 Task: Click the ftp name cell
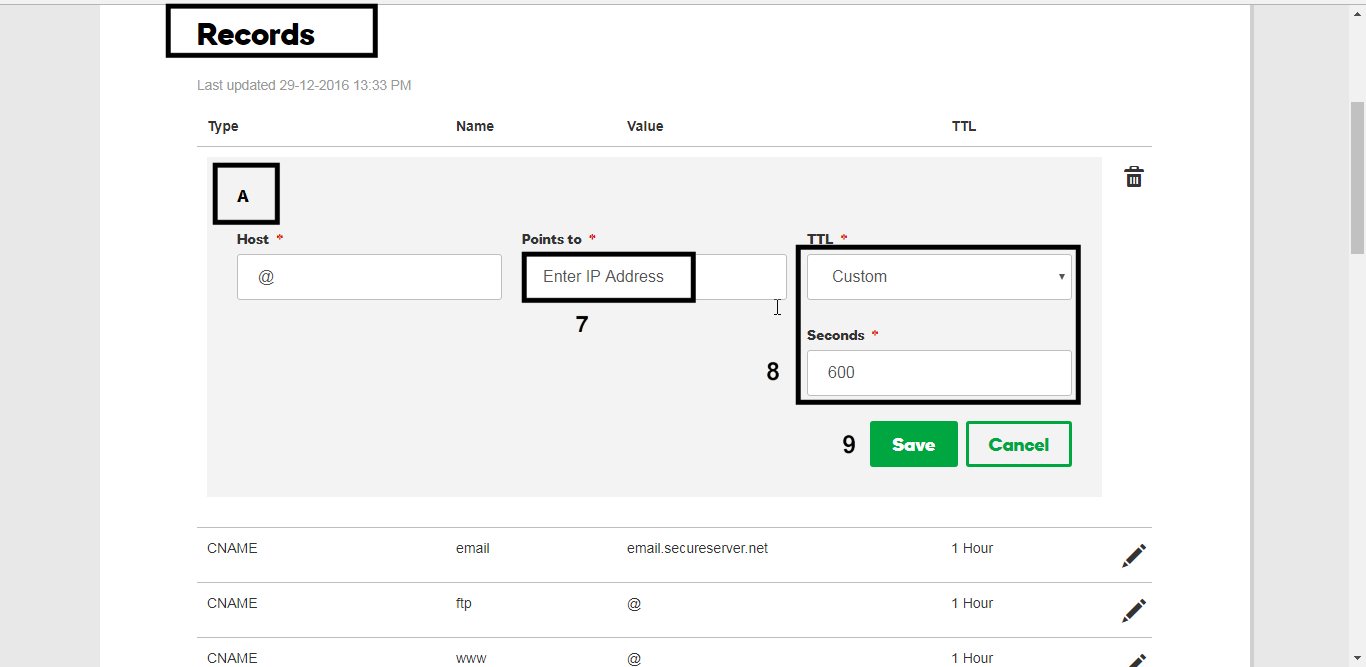[464, 603]
